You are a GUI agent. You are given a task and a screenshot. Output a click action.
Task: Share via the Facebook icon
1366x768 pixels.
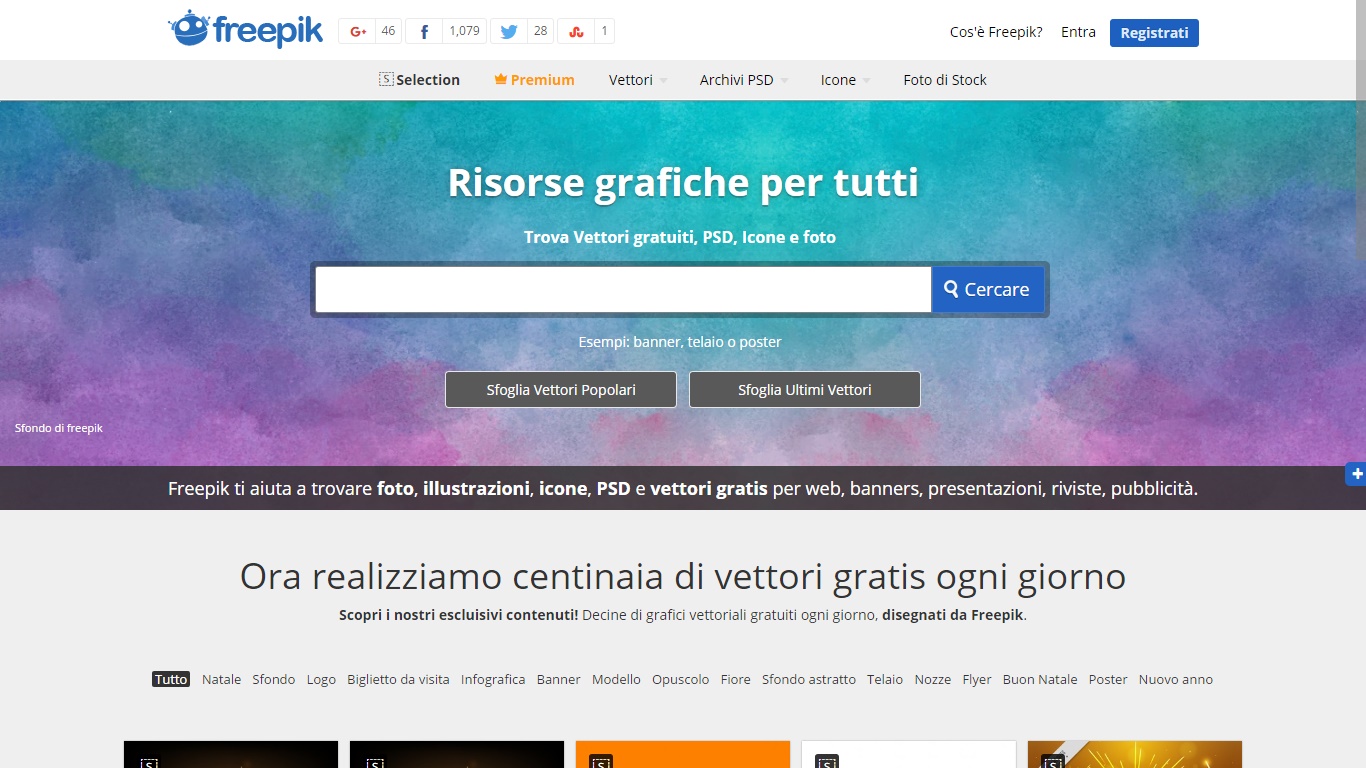point(424,31)
